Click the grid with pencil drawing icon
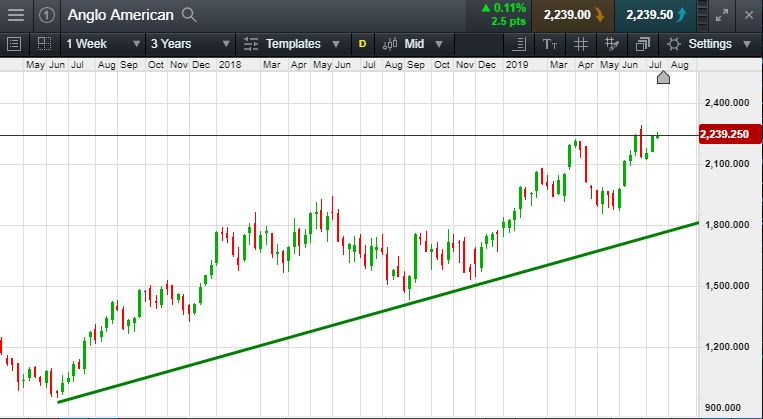This screenshot has height=419, width=763. (611, 44)
